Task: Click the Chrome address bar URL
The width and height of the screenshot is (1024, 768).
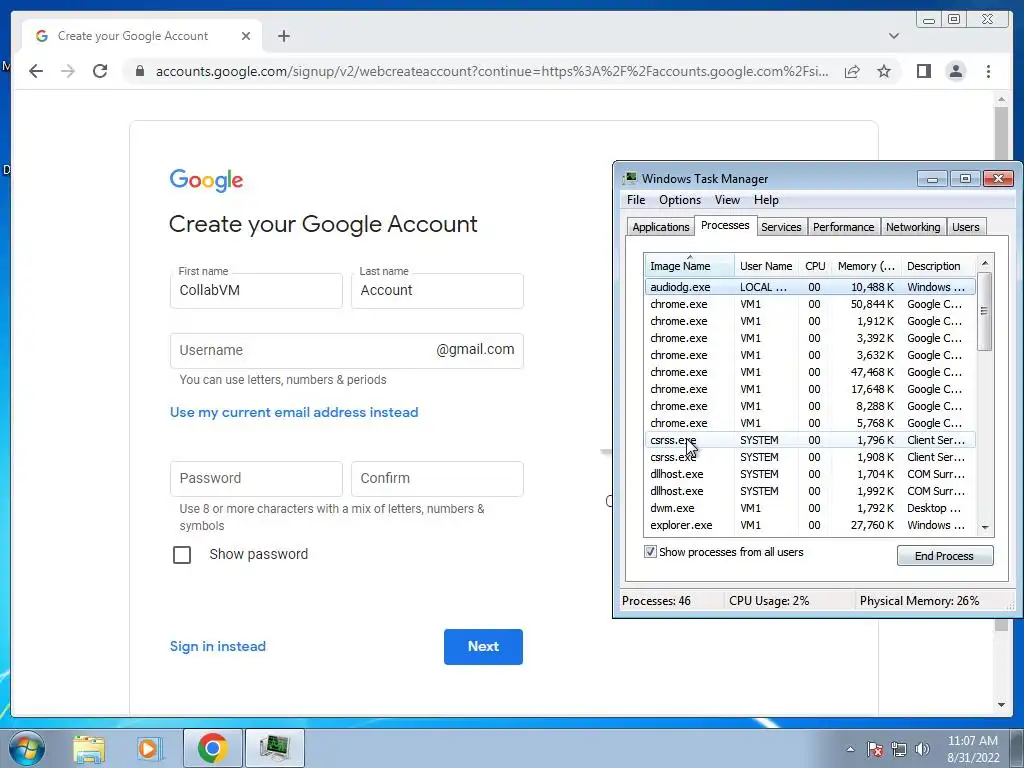Action: 492,71
